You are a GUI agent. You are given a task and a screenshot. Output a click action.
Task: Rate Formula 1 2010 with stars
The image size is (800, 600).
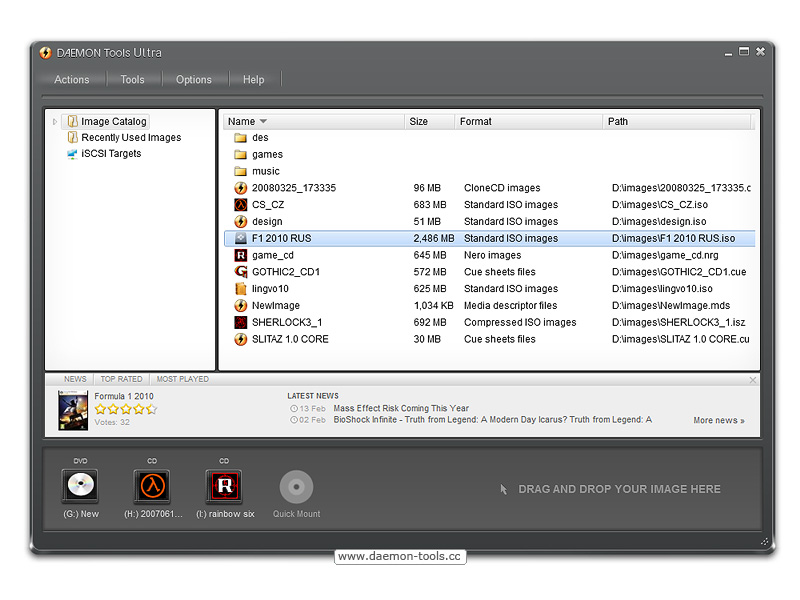(x=126, y=409)
